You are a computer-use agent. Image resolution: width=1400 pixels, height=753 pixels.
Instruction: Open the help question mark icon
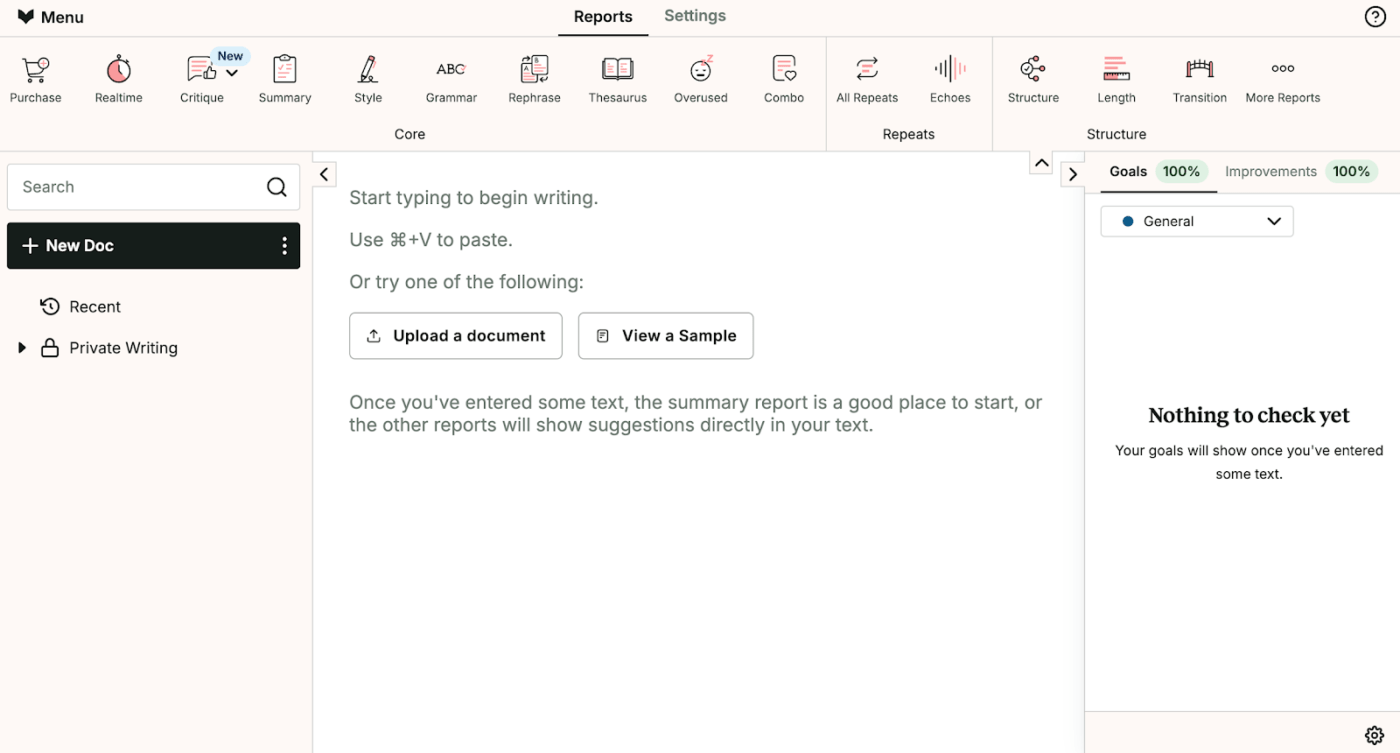coord(1375,17)
